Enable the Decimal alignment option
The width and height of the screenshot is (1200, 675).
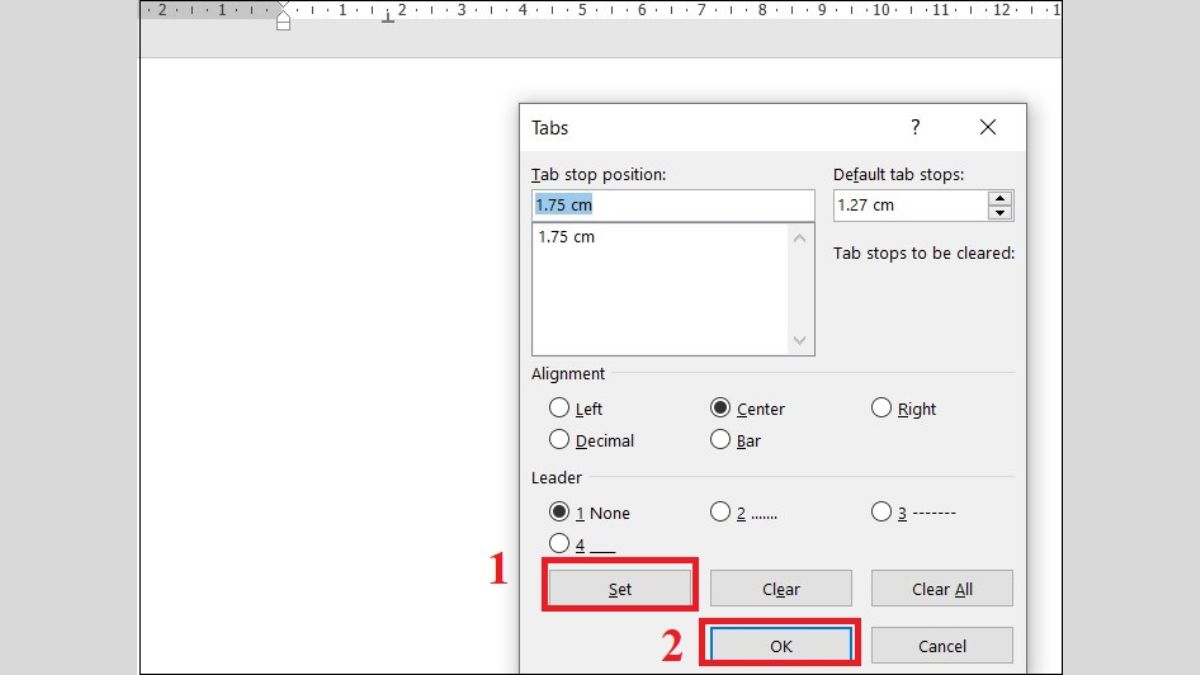[x=560, y=440]
